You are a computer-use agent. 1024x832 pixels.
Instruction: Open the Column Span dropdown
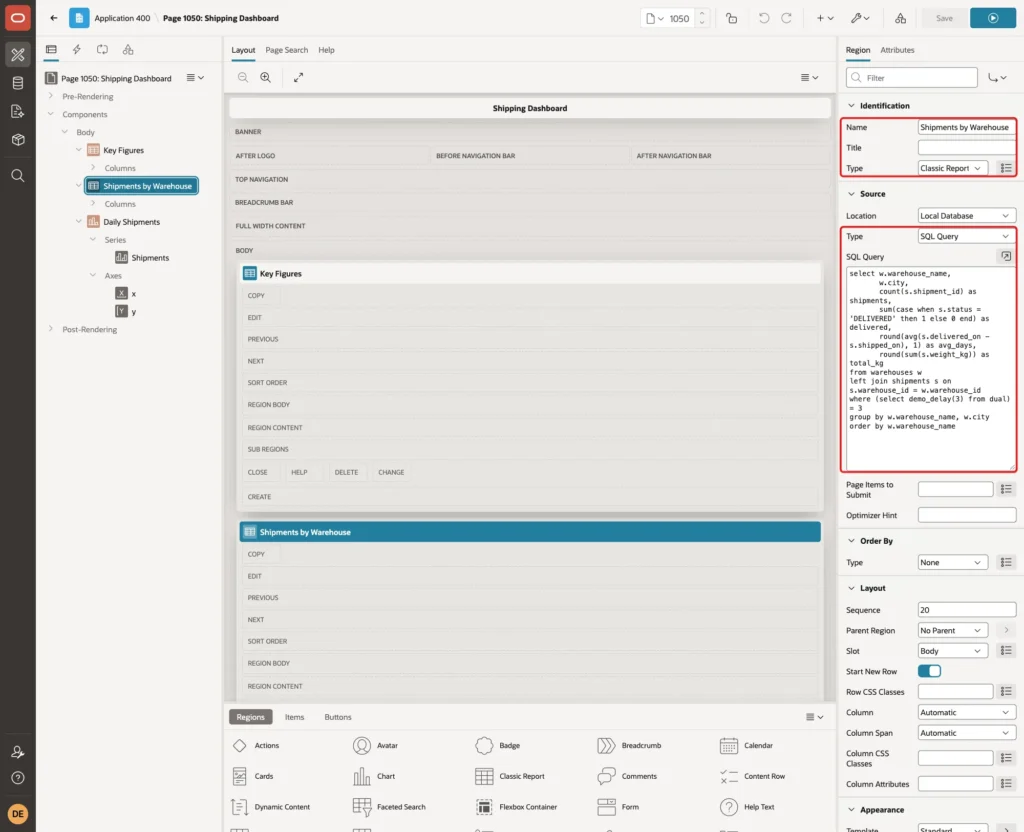[x=967, y=733]
